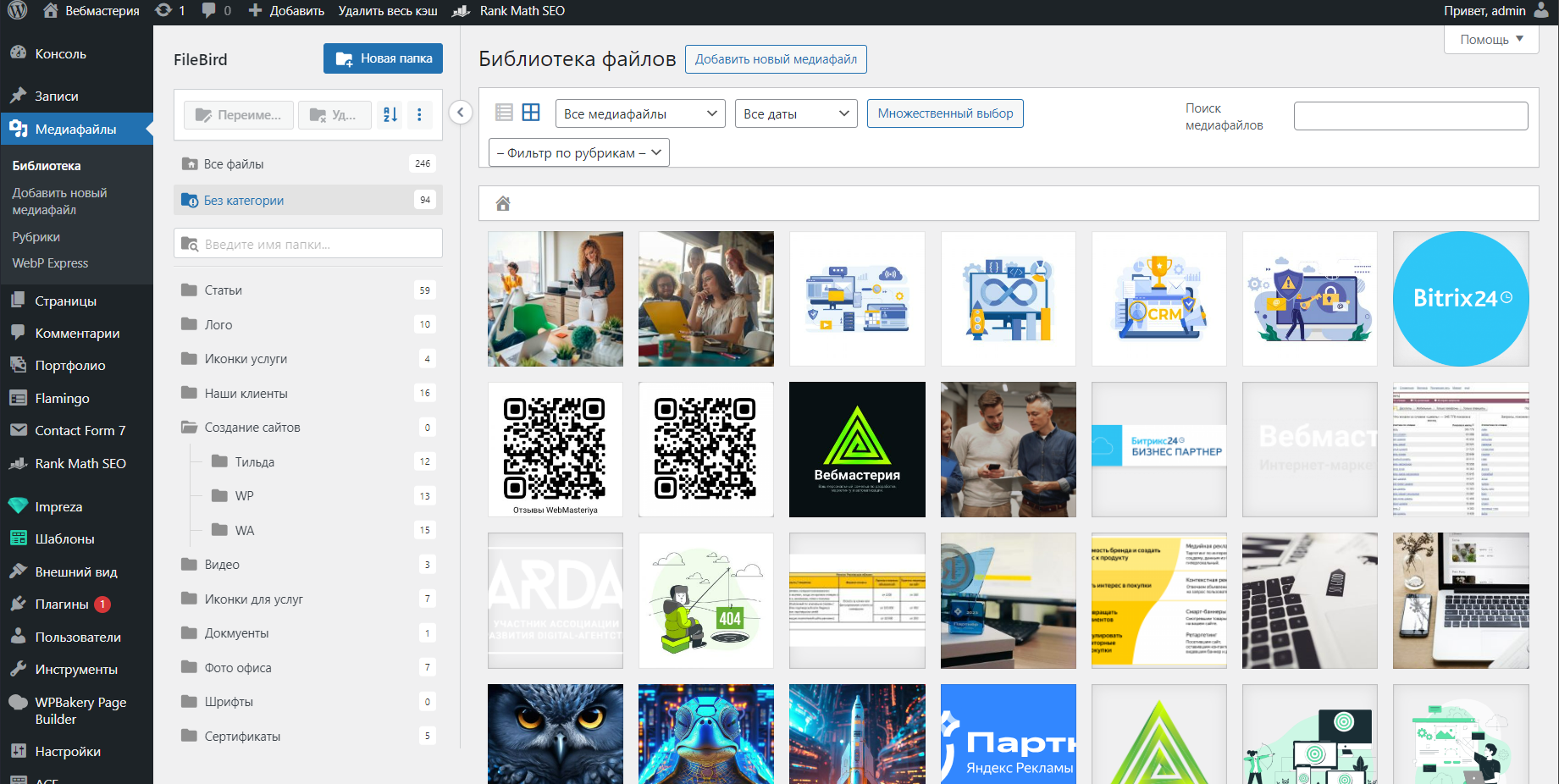Select Все файлы folder entry
This screenshot has width=1559, height=784.
coord(308,163)
